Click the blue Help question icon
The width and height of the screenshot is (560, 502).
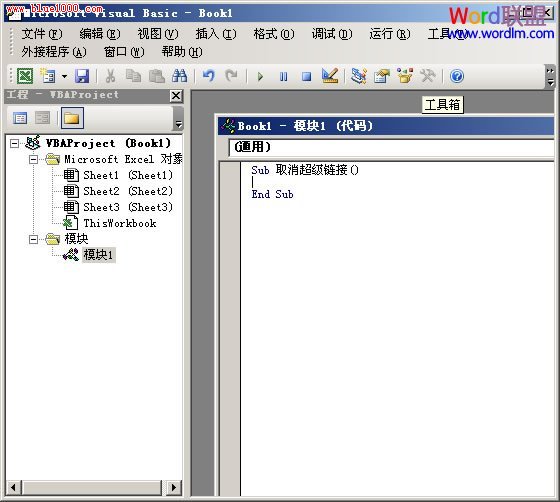(x=457, y=76)
